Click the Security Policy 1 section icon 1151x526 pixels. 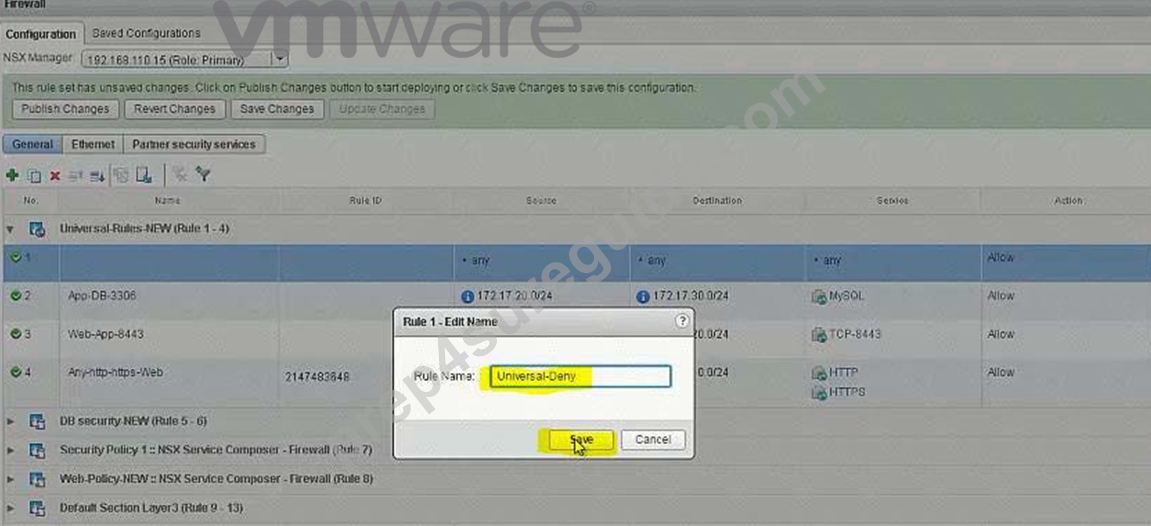pos(37,450)
